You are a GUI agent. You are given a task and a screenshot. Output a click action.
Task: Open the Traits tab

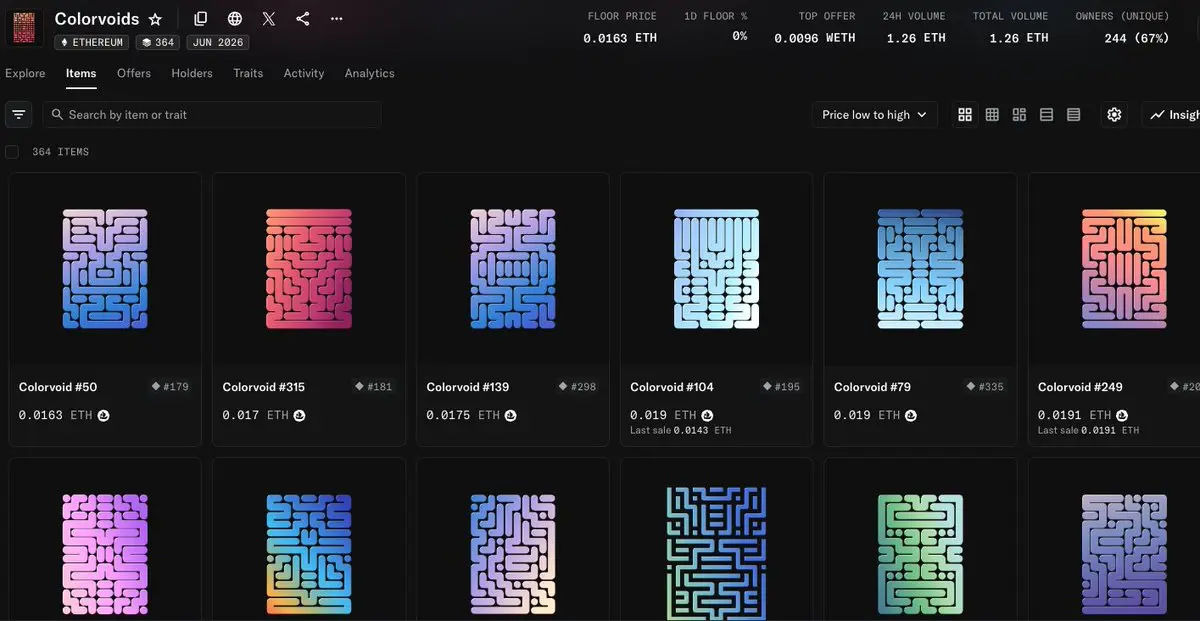tap(248, 73)
